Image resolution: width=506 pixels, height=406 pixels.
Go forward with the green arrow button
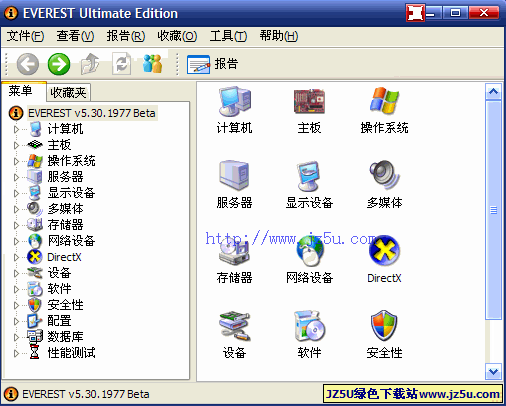59,64
